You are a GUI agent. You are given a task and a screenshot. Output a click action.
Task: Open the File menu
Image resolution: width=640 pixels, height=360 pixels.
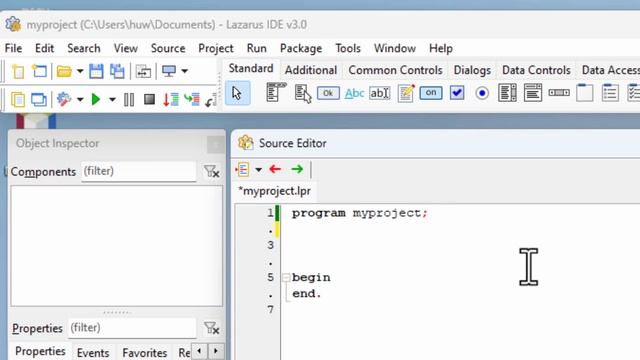[13, 48]
